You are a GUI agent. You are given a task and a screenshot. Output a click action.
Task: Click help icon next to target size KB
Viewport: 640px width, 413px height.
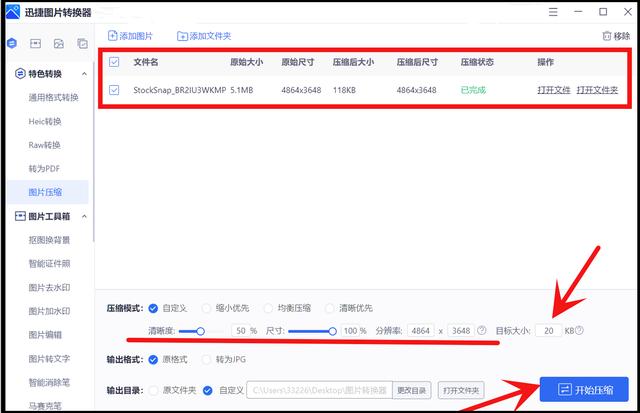click(x=579, y=330)
